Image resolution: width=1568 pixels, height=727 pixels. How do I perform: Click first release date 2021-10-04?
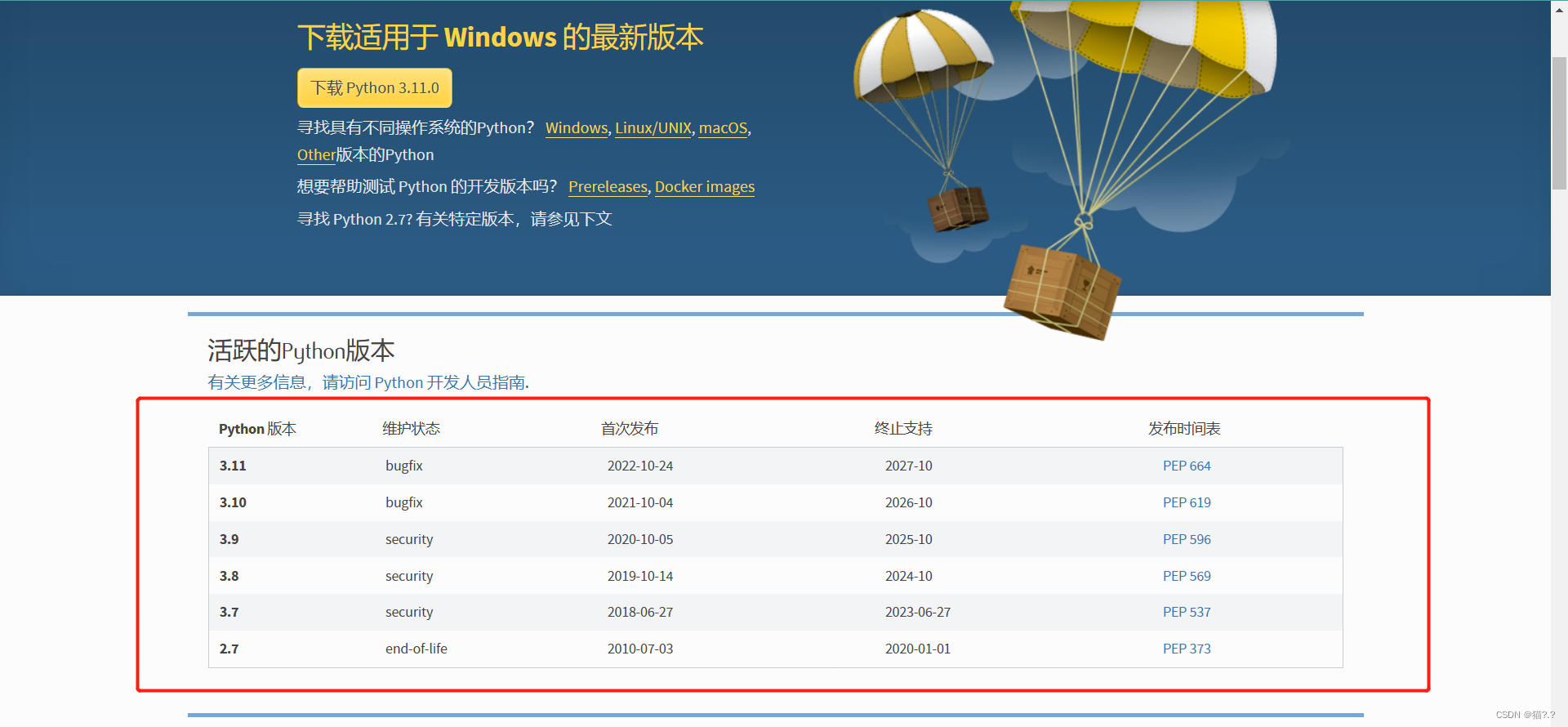640,502
